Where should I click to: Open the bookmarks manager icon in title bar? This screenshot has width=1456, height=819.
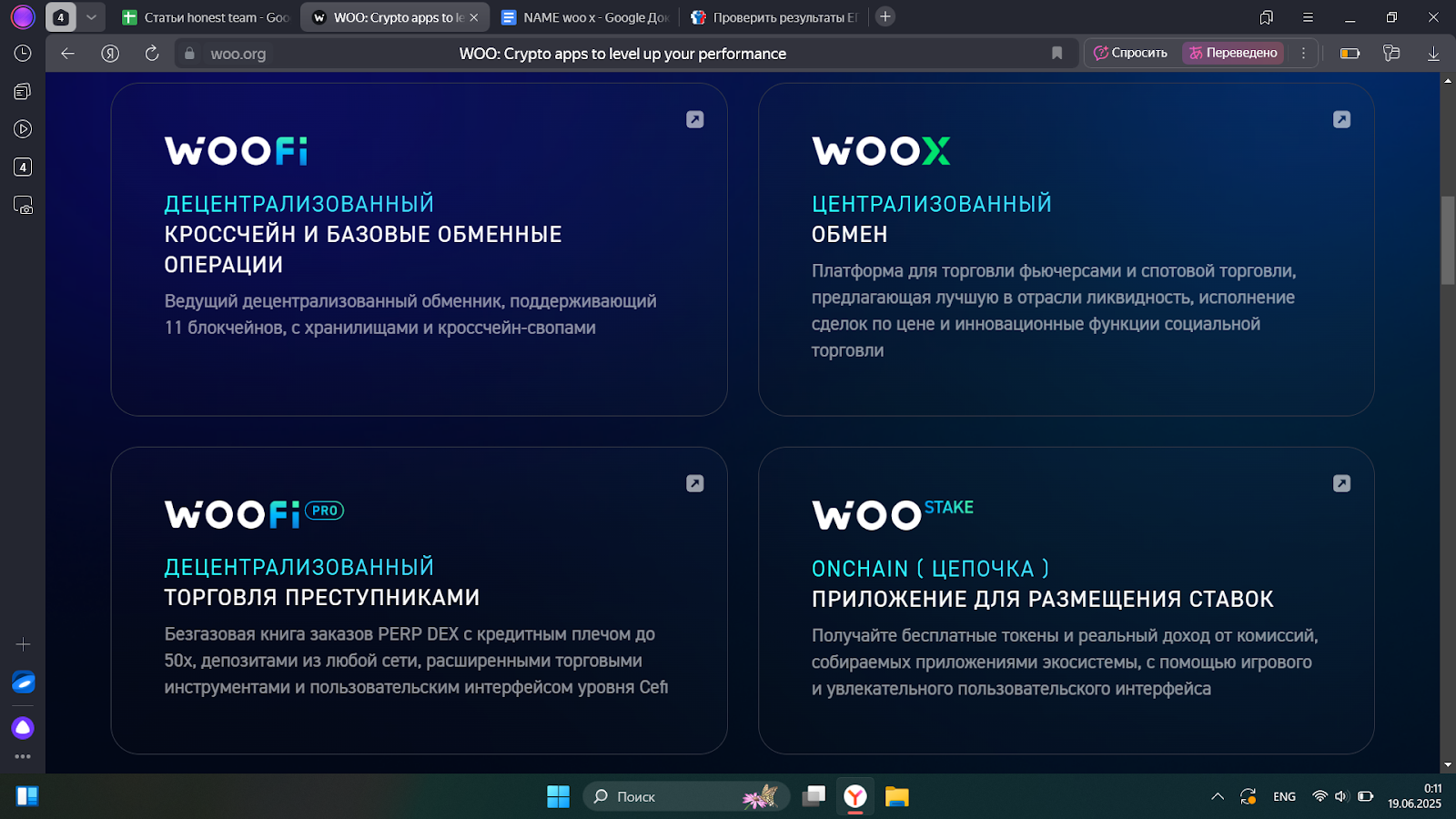pyautogui.click(x=1266, y=17)
